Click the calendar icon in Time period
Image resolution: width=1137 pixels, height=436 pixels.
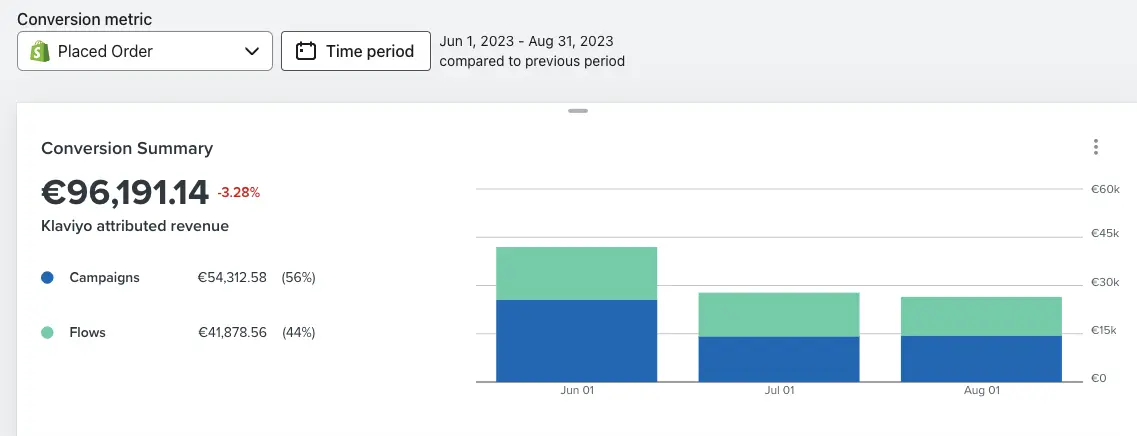[x=307, y=51]
